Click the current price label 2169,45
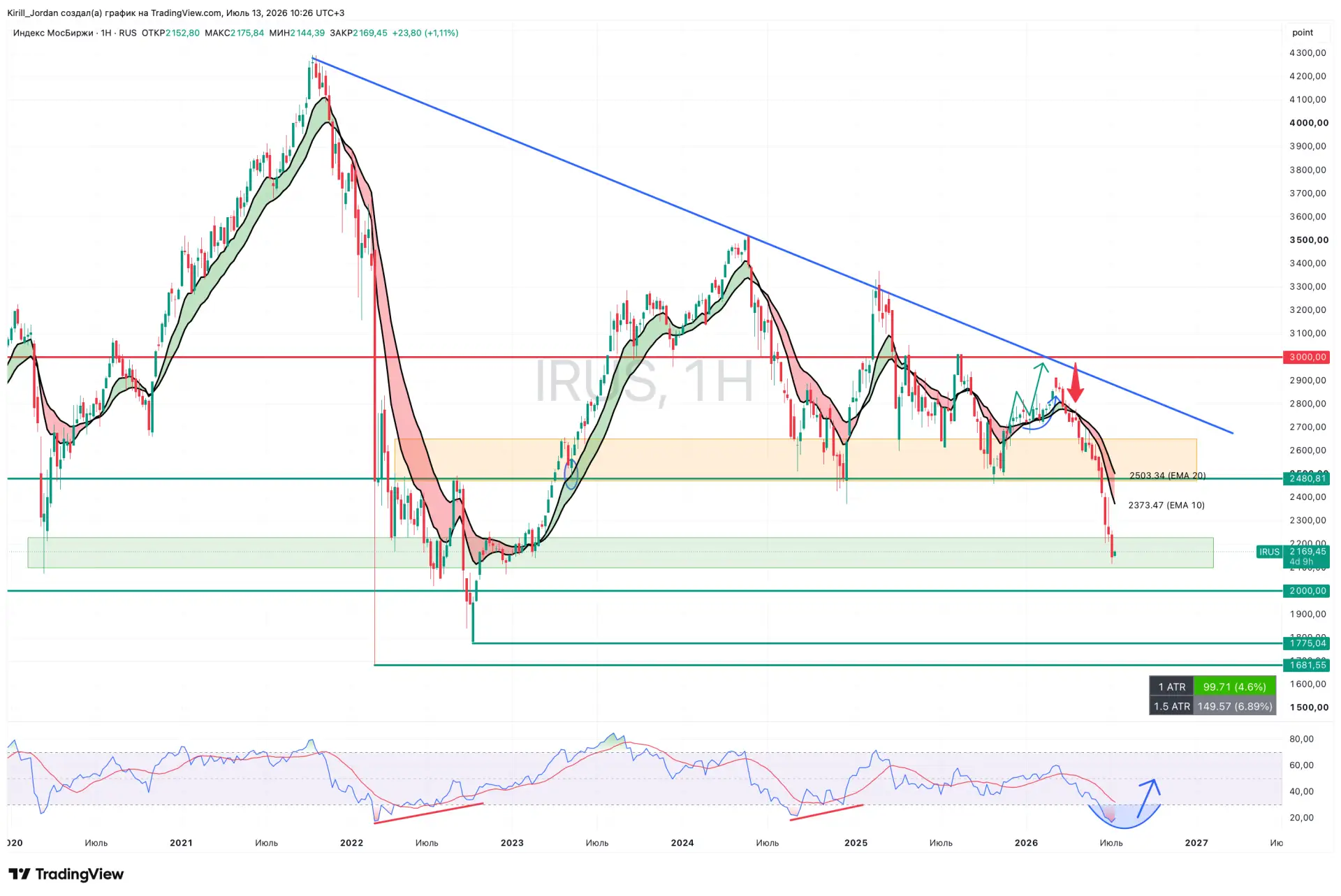 pos(1307,551)
